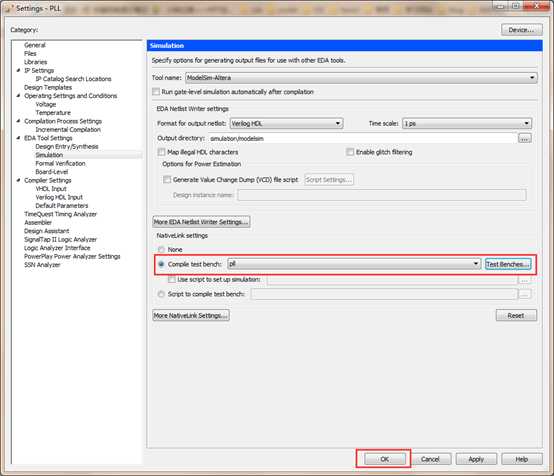Open More EDA Netlist Writer Settings
The image size is (554, 476).
point(201,222)
